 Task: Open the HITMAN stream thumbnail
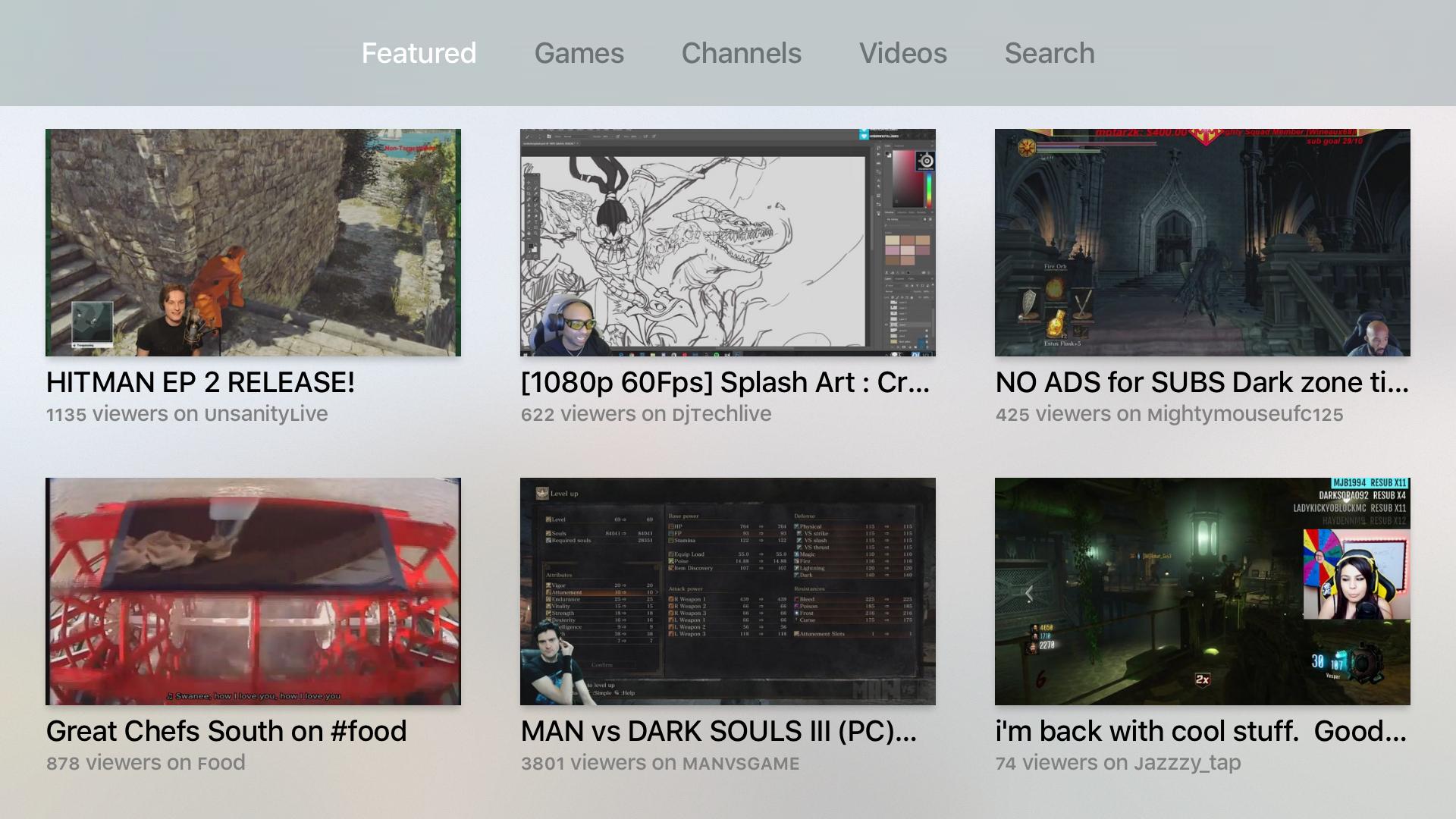(x=253, y=243)
